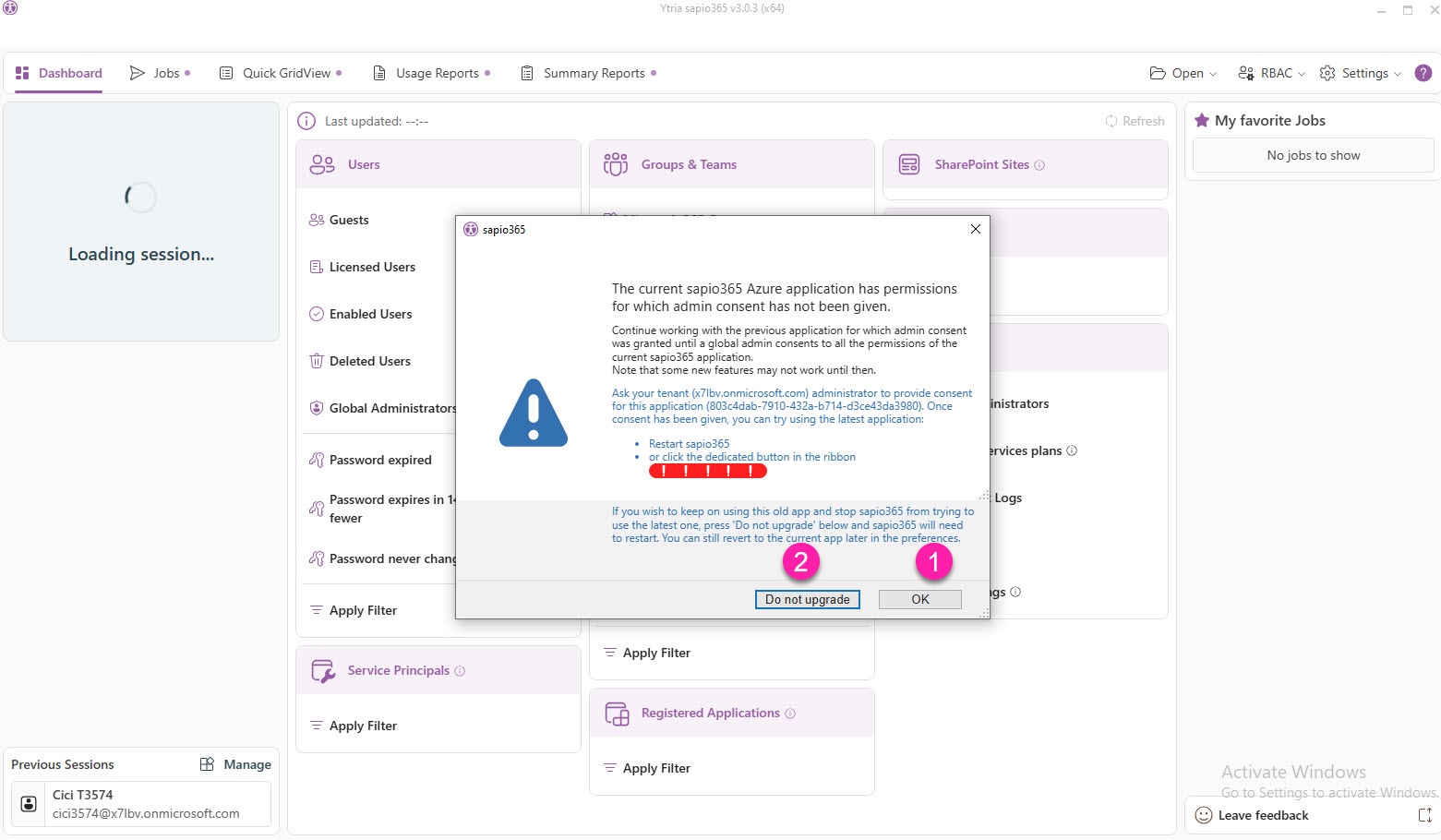The height and width of the screenshot is (840, 1441).
Task: Close the sapio365 warning dialog
Action: click(x=975, y=229)
